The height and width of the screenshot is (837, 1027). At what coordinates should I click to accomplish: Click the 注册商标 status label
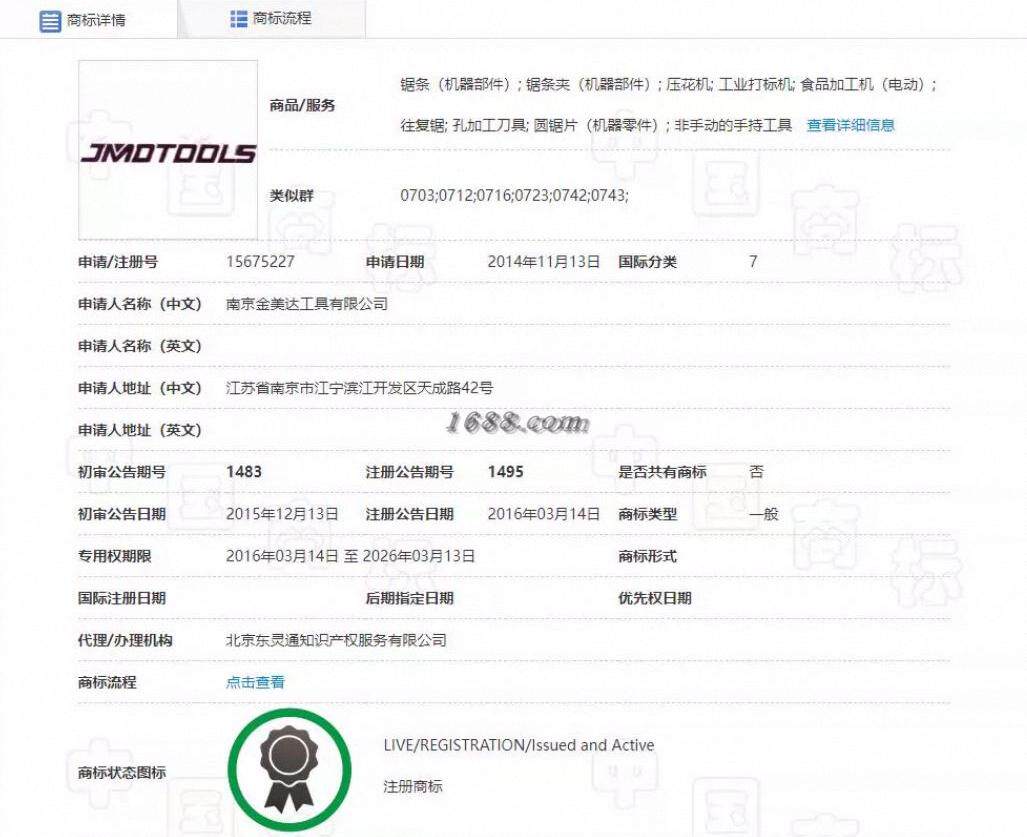coord(413,787)
